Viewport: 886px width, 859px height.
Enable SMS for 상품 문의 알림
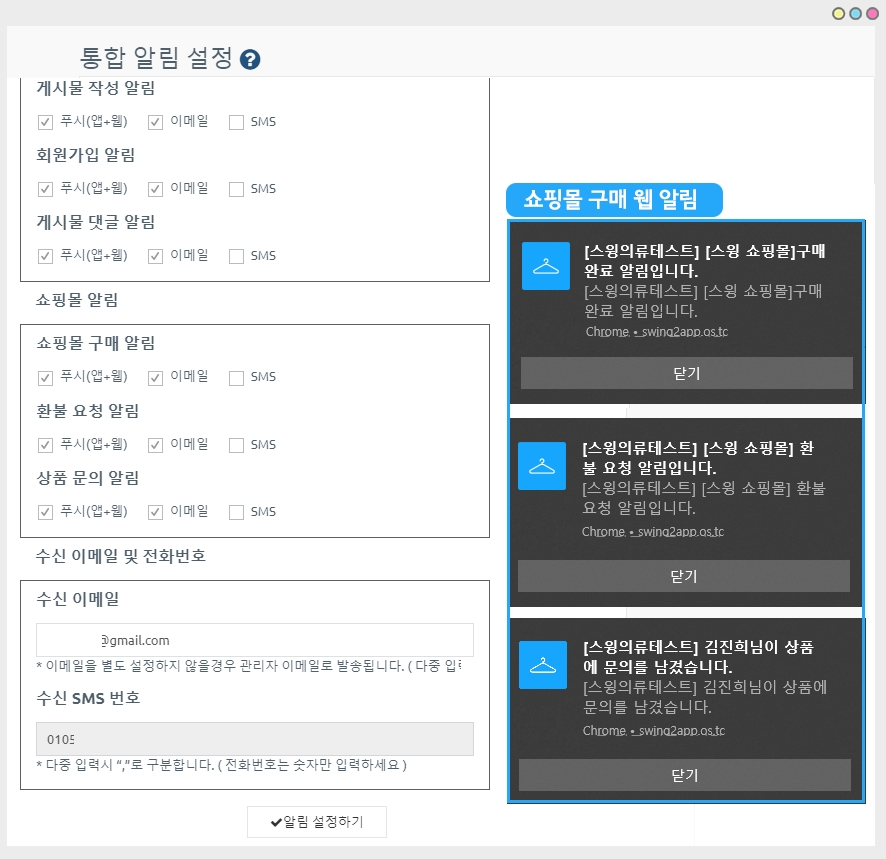pyautogui.click(x=236, y=512)
